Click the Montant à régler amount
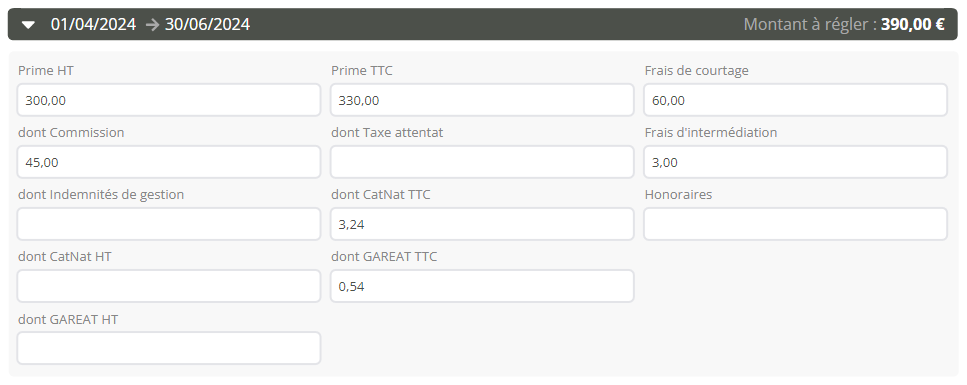Image resolution: width=967 pixels, height=385 pixels. tap(913, 24)
